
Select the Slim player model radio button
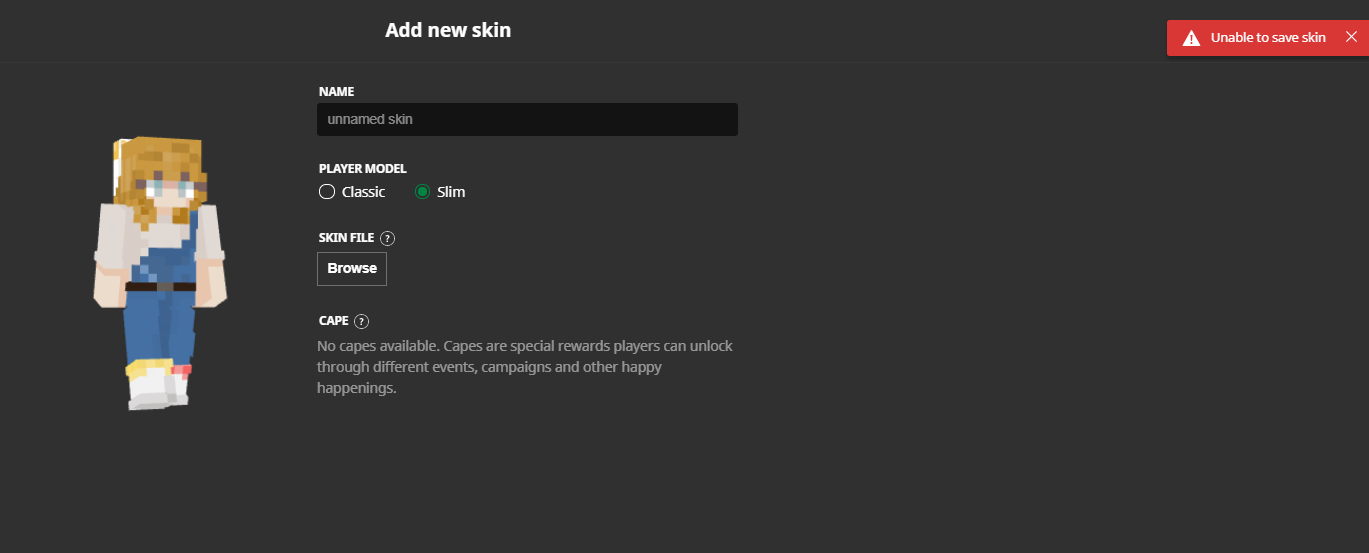pyautogui.click(x=422, y=192)
